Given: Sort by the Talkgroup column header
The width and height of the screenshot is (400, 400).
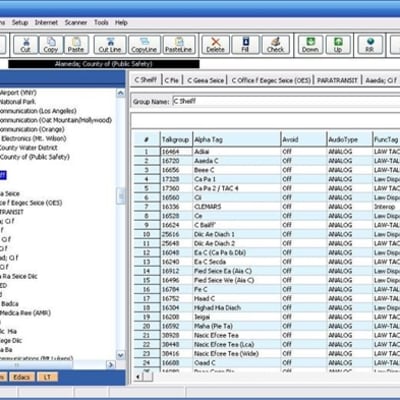Looking at the screenshot, I should (176, 140).
